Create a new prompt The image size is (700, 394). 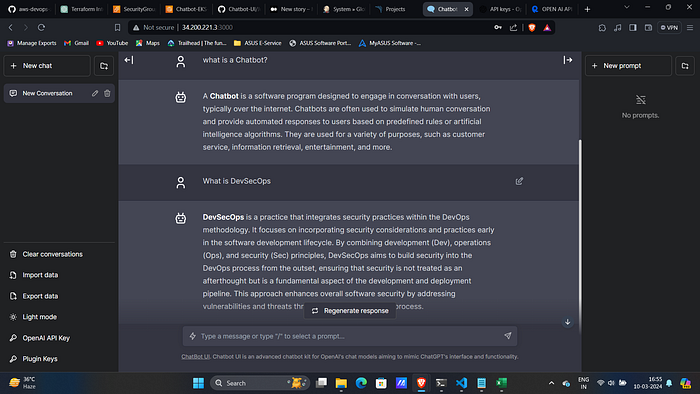pyautogui.click(x=628, y=66)
